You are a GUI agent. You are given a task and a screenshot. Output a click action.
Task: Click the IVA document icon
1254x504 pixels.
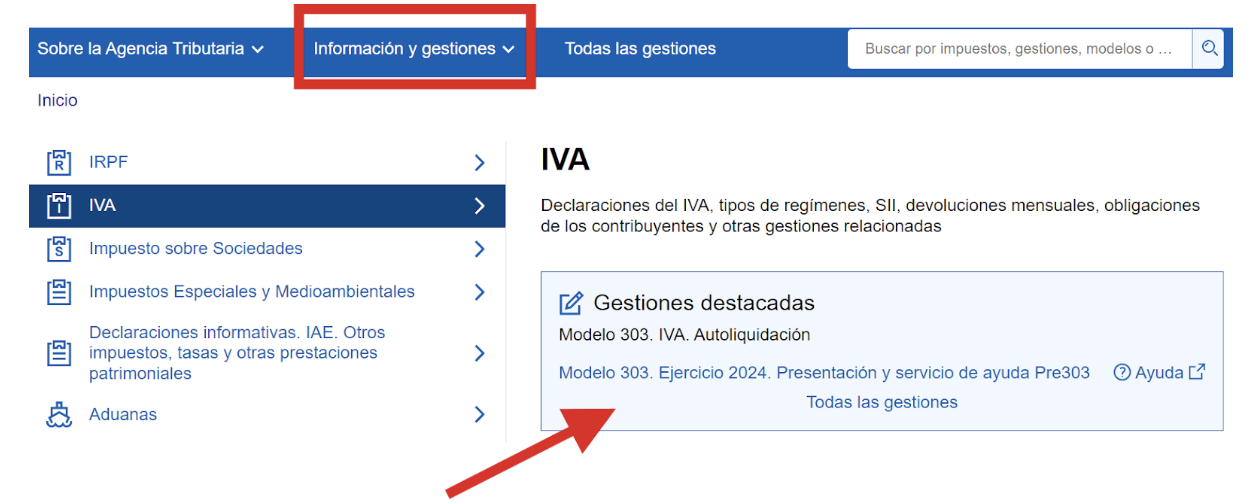point(60,206)
